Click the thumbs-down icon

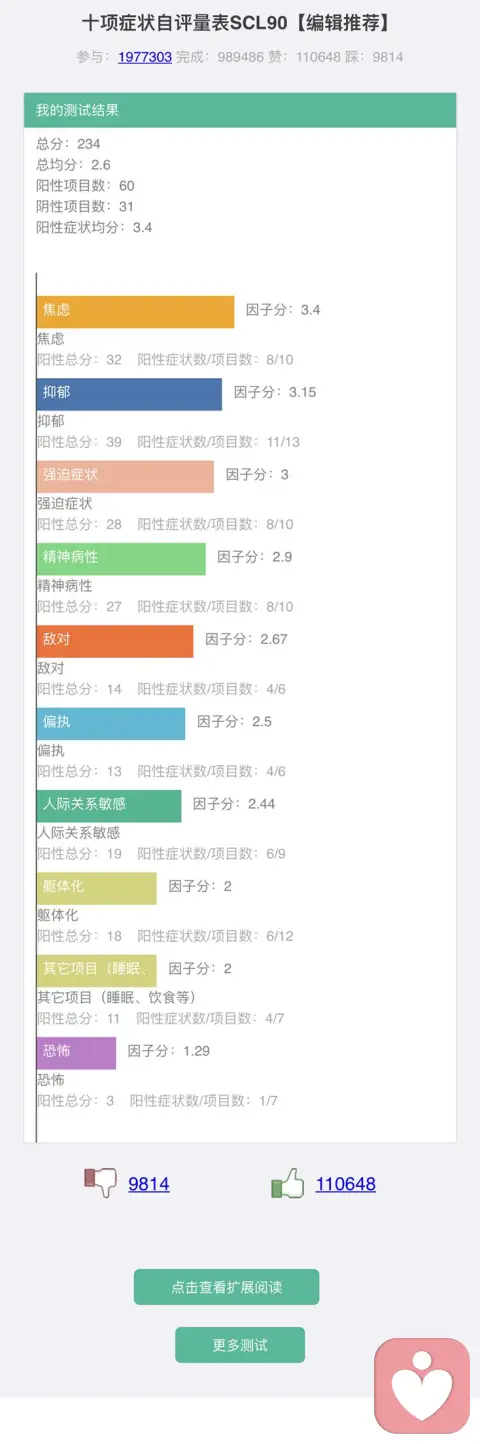[101, 1184]
